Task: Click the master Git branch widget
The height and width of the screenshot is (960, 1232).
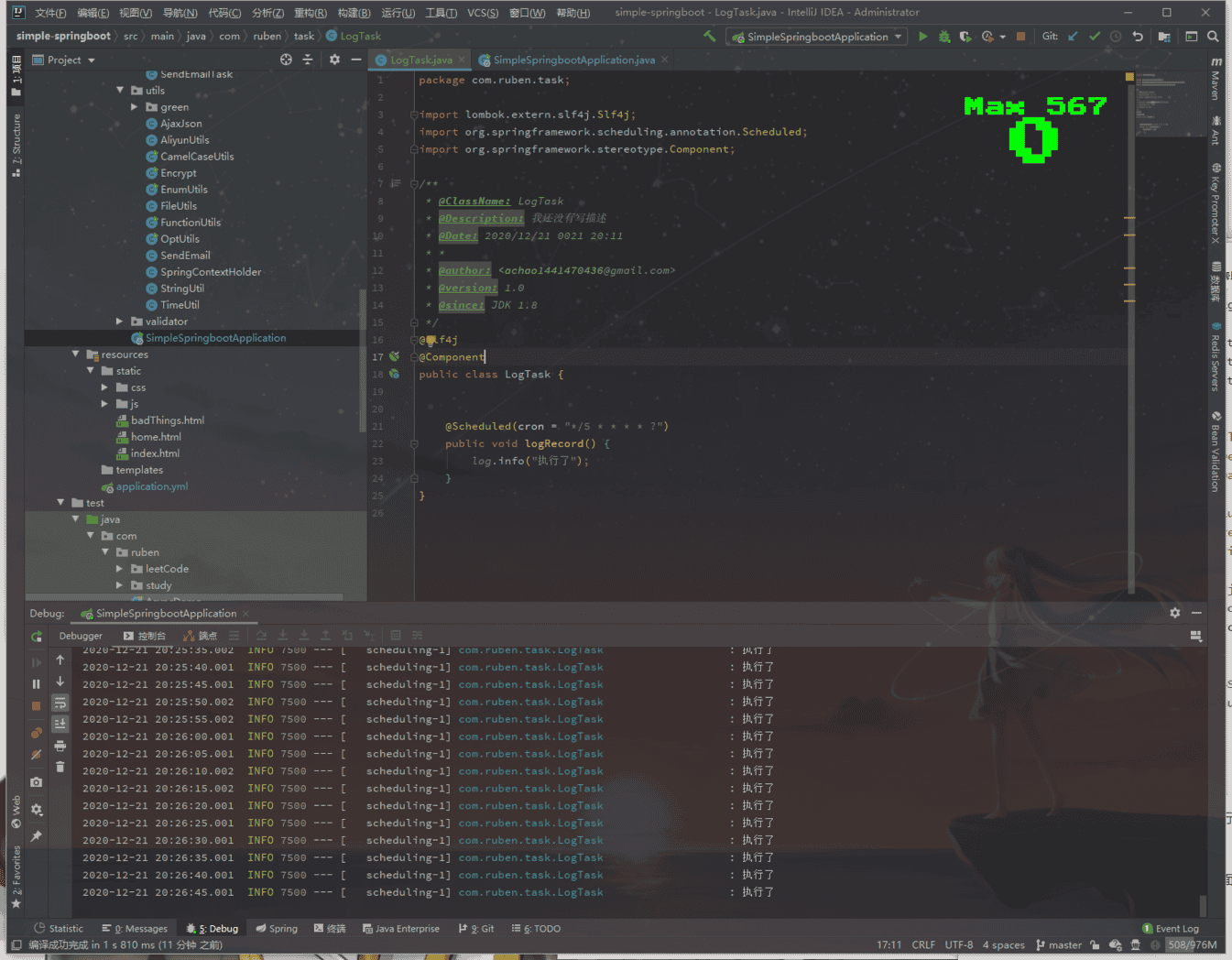Action: [1059, 945]
